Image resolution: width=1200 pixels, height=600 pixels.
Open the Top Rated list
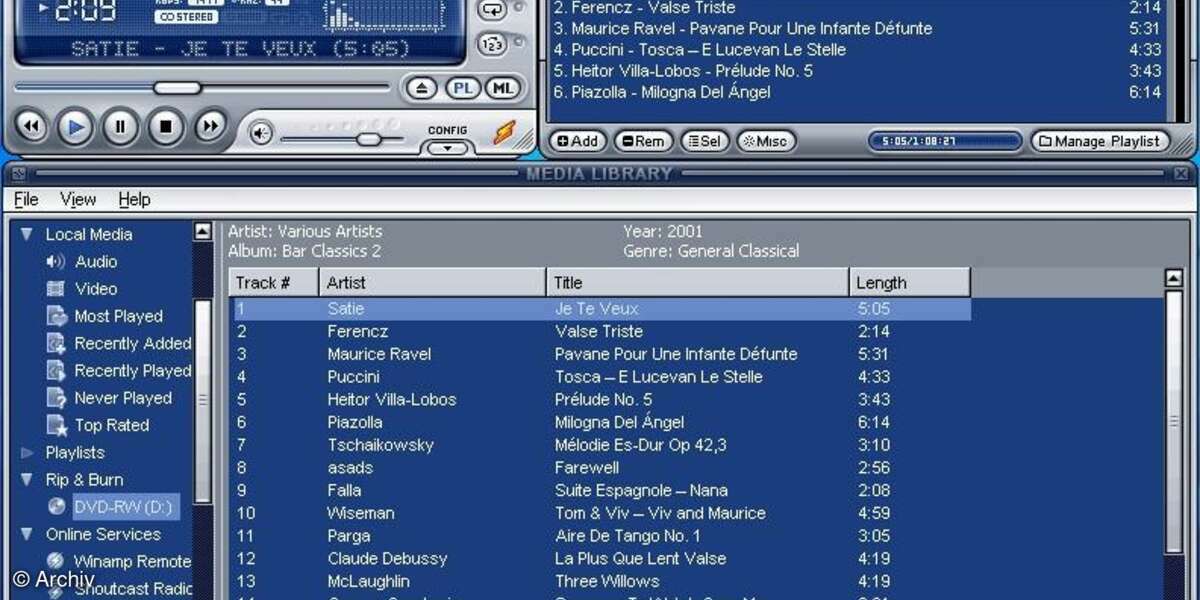pos(109,425)
